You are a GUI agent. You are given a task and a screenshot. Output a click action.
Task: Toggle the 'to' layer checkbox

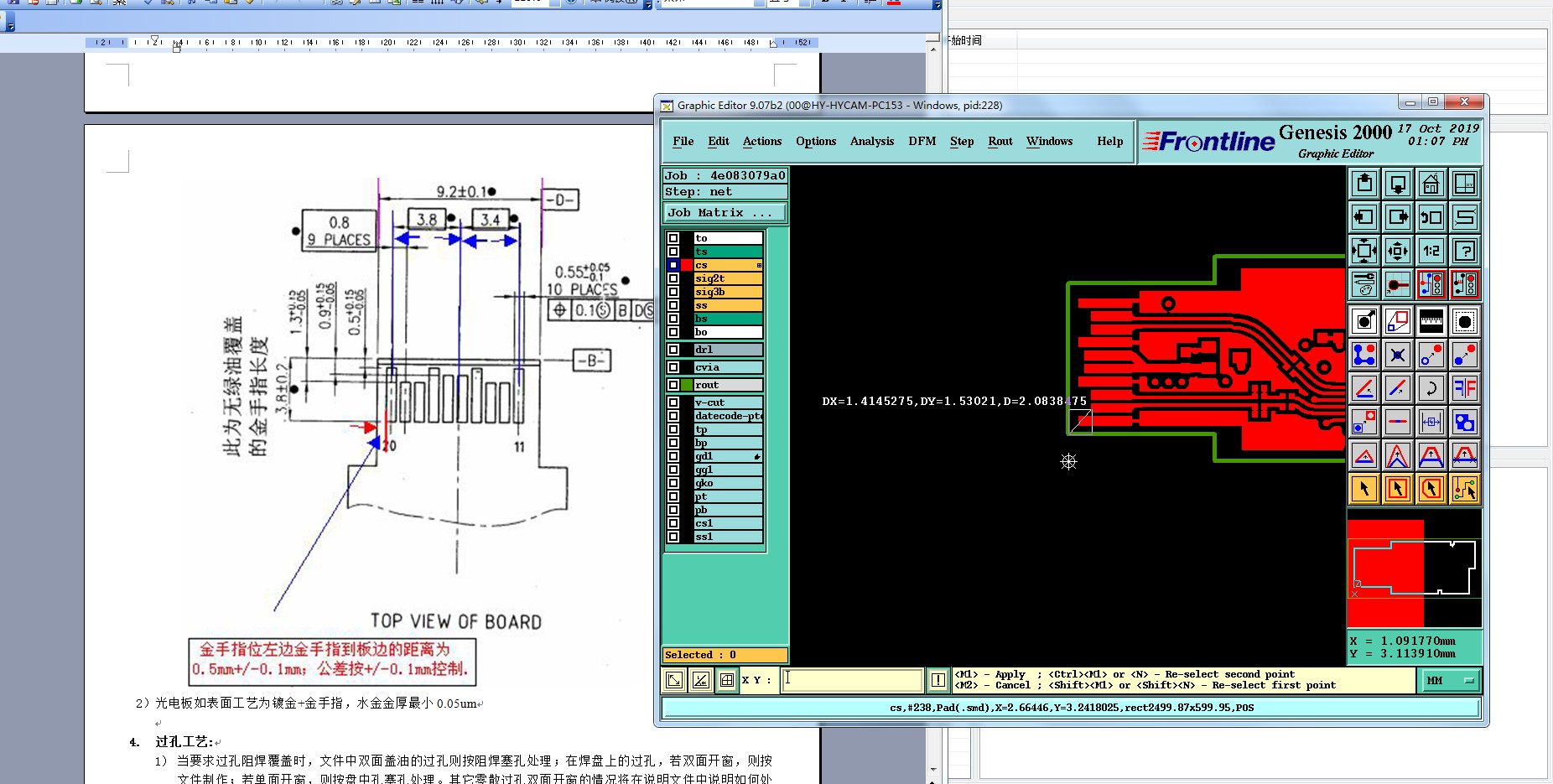point(673,238)
